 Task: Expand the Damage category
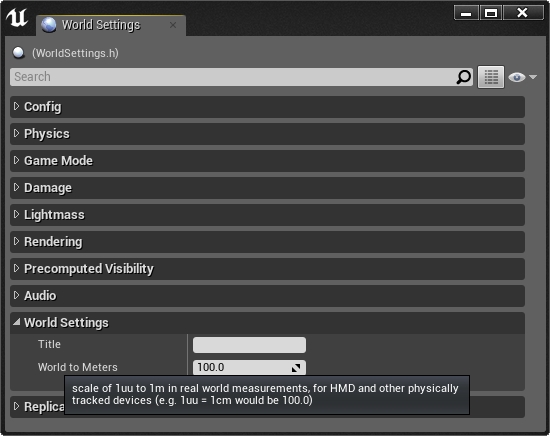point(267,188)
